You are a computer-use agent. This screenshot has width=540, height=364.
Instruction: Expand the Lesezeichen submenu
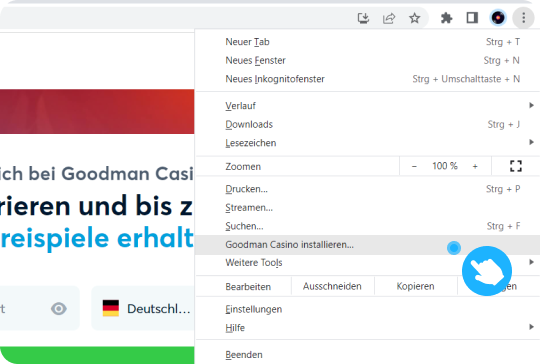pyautogui.click(x=367, y=143)
